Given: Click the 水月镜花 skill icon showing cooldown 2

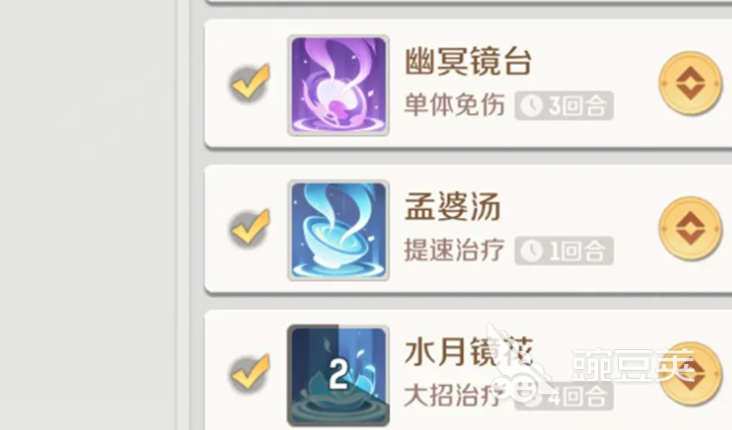Looking at the screenshot, I should [338, 376].
